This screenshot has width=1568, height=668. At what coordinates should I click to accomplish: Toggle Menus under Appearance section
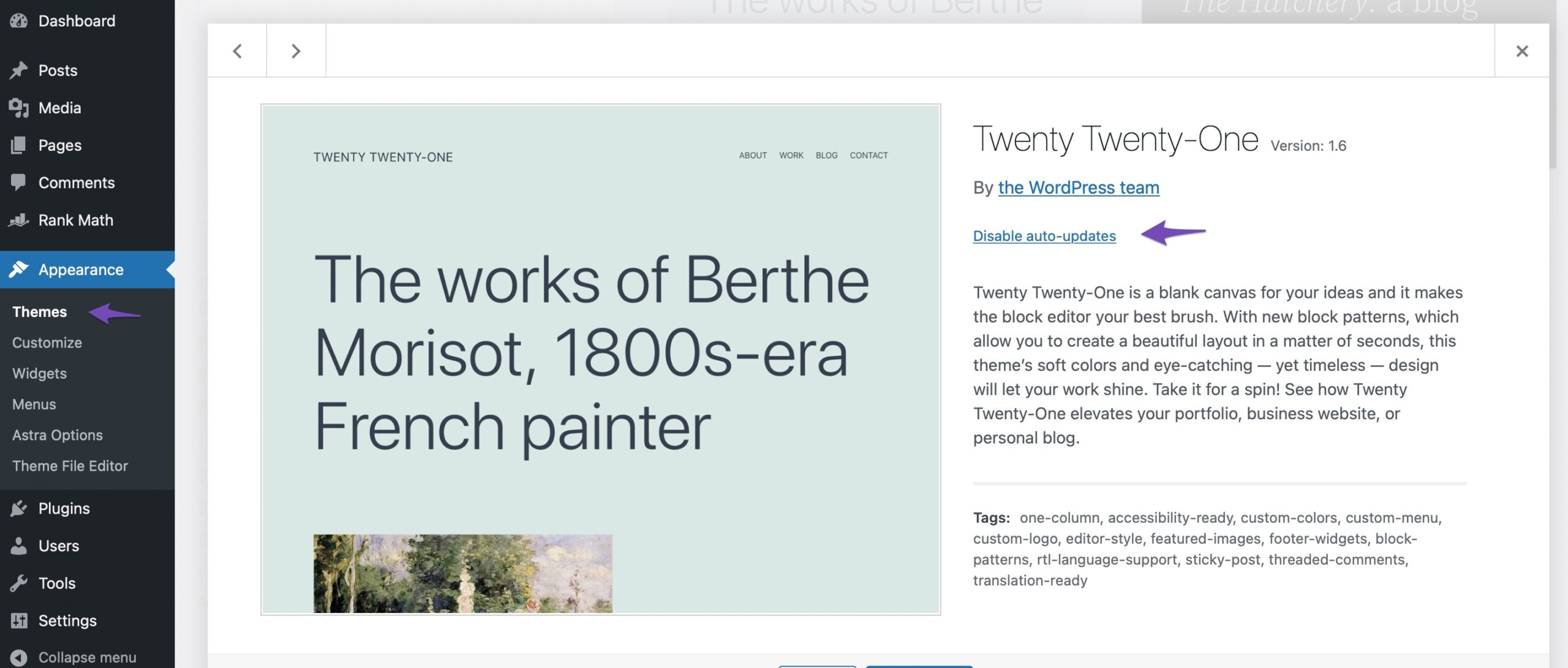click(x=33, y=404)
